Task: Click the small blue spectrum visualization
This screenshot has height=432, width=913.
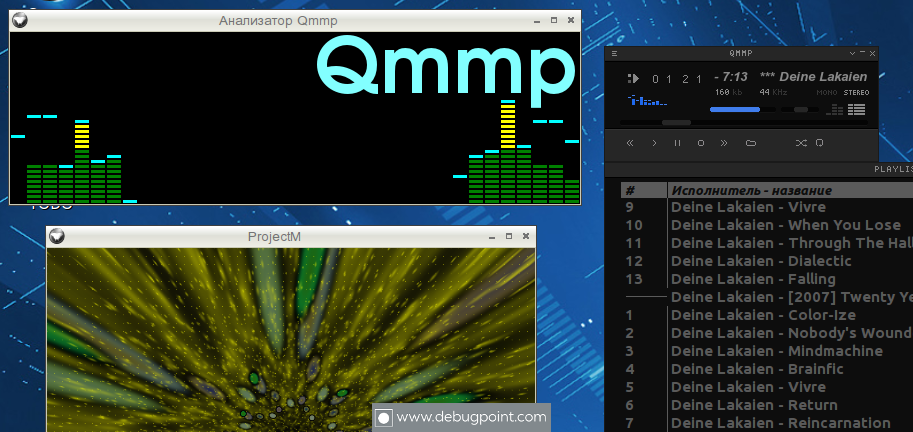Action: point(647,101)
